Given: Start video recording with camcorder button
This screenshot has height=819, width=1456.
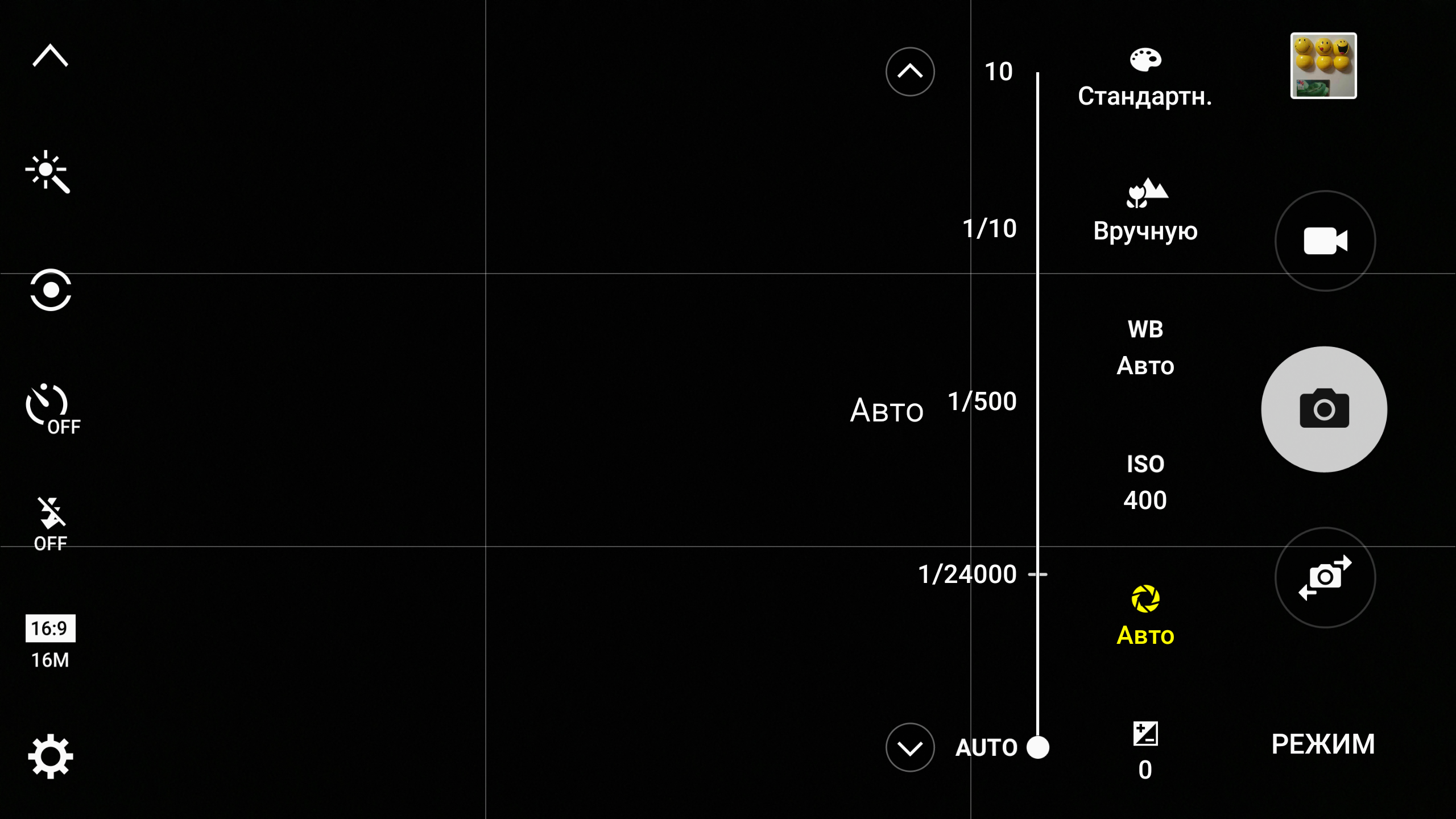Looking at the screenshot, I should pos(1325,241).
